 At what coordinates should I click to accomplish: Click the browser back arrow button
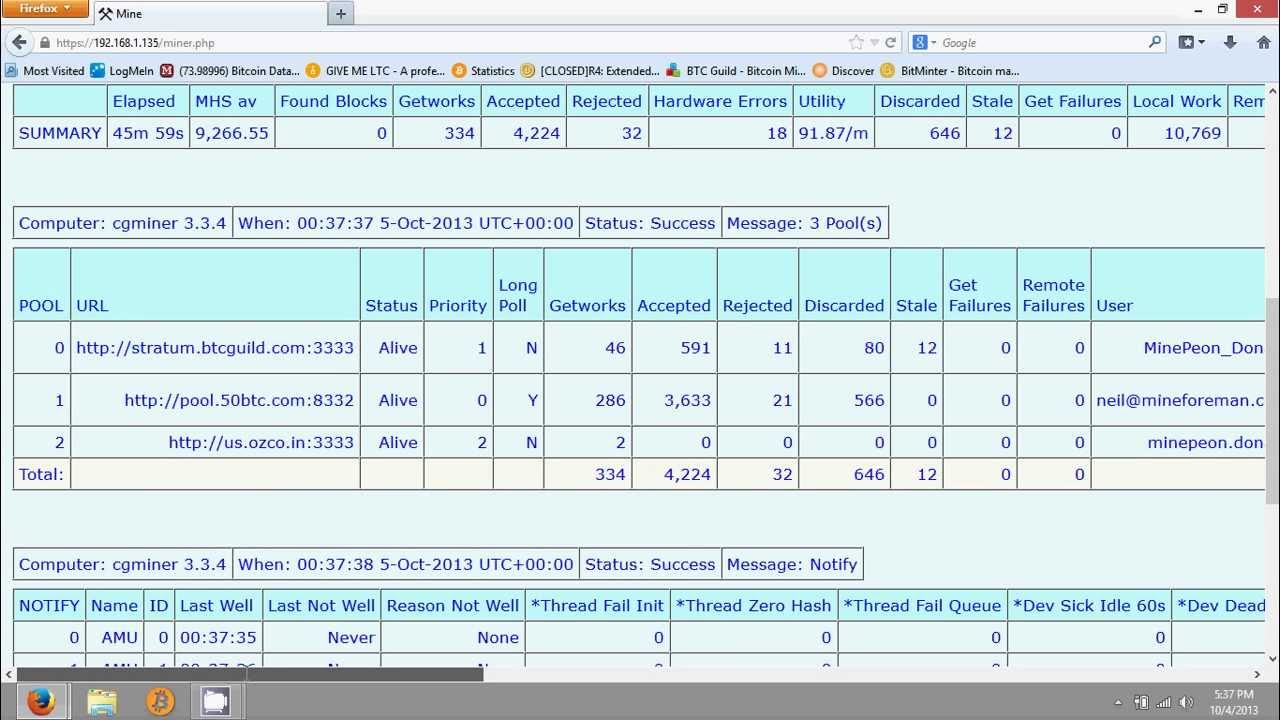(19, 42)
